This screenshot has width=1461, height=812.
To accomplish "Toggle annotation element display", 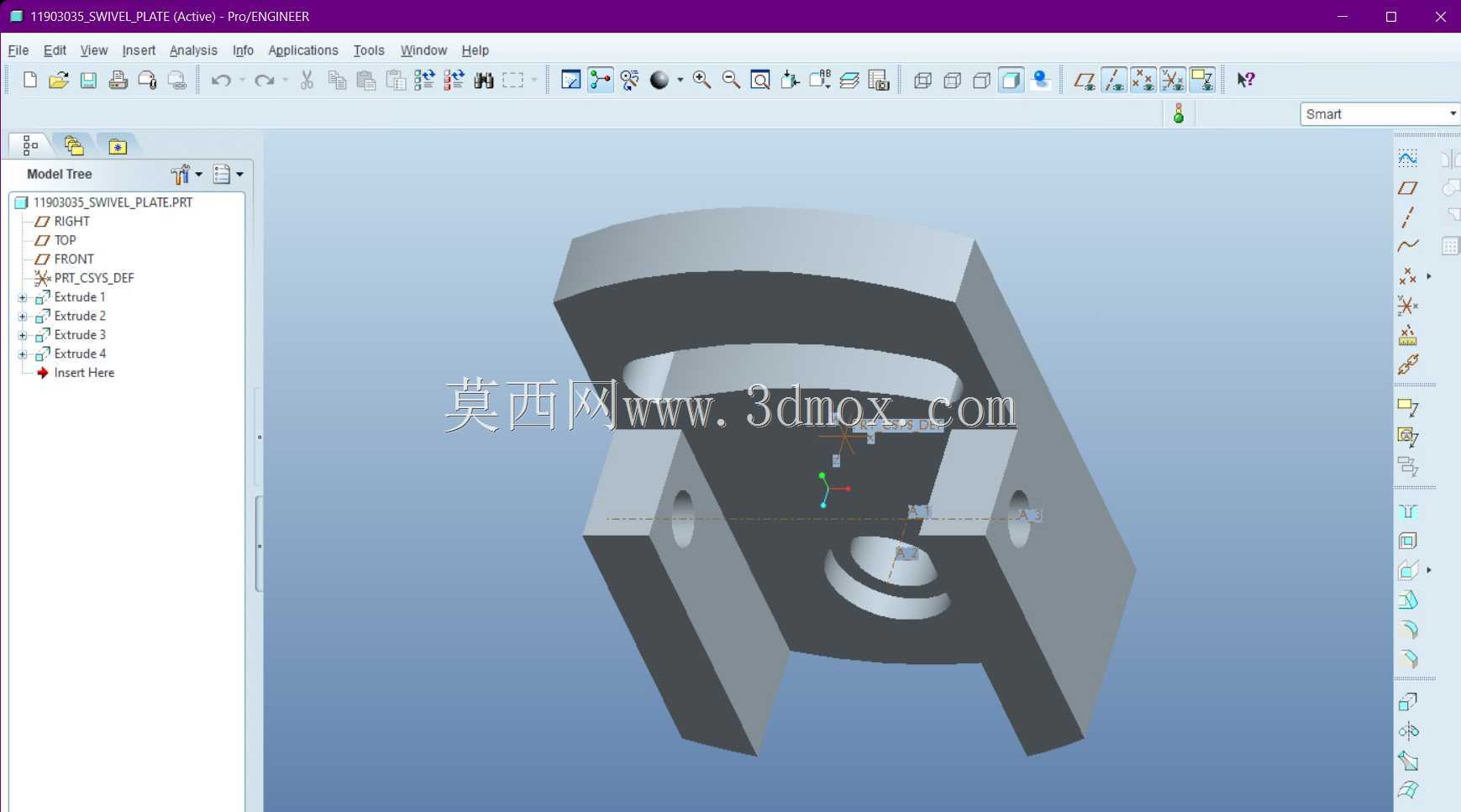I will pyautogui.click(x=1202, y=81).
